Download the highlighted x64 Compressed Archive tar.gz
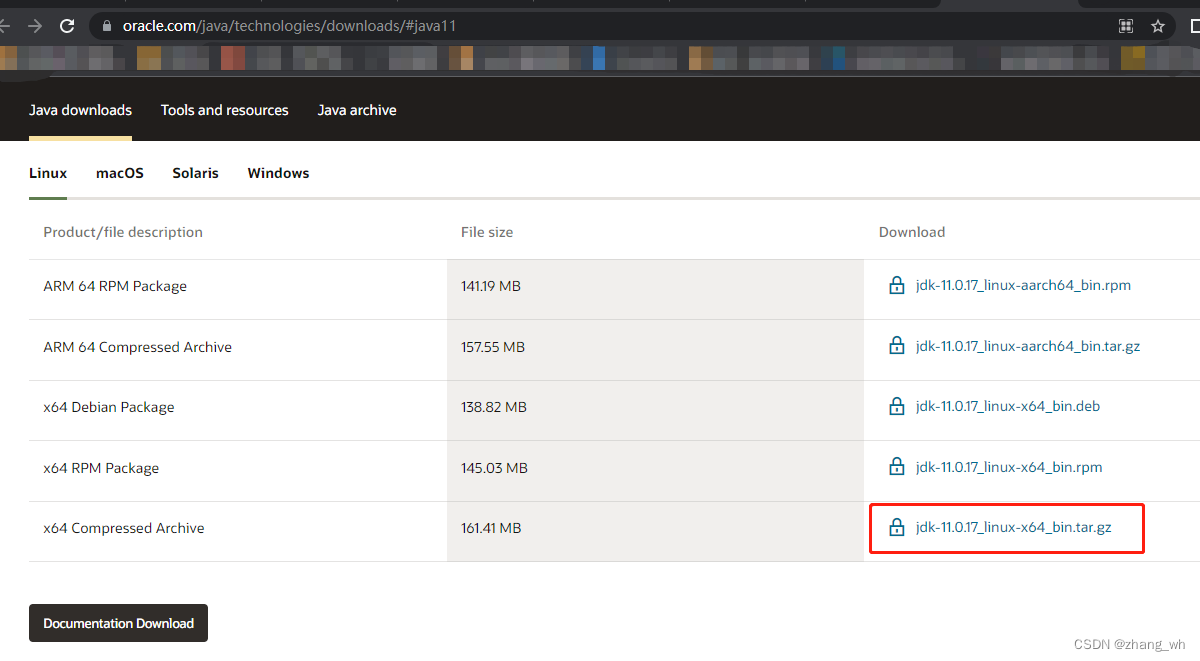Screen dimensions: 1200x661 tap(1013, 526)
